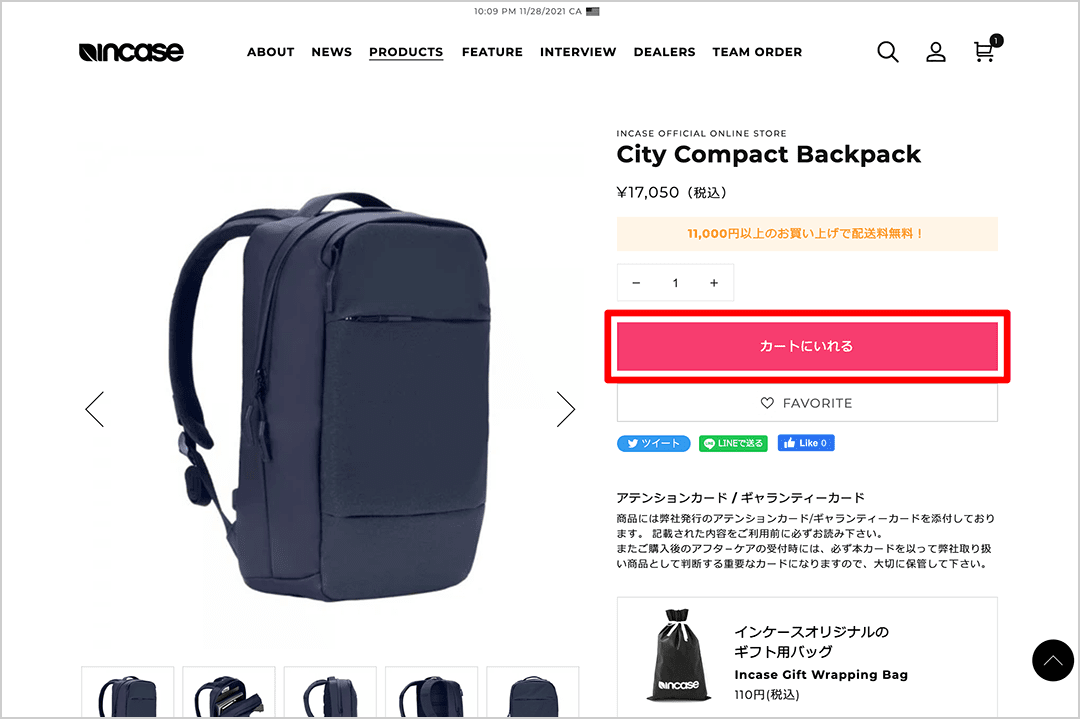The image size is (1080, 719).
Task: Send via the LINE share button
Action: click(734, 444)
